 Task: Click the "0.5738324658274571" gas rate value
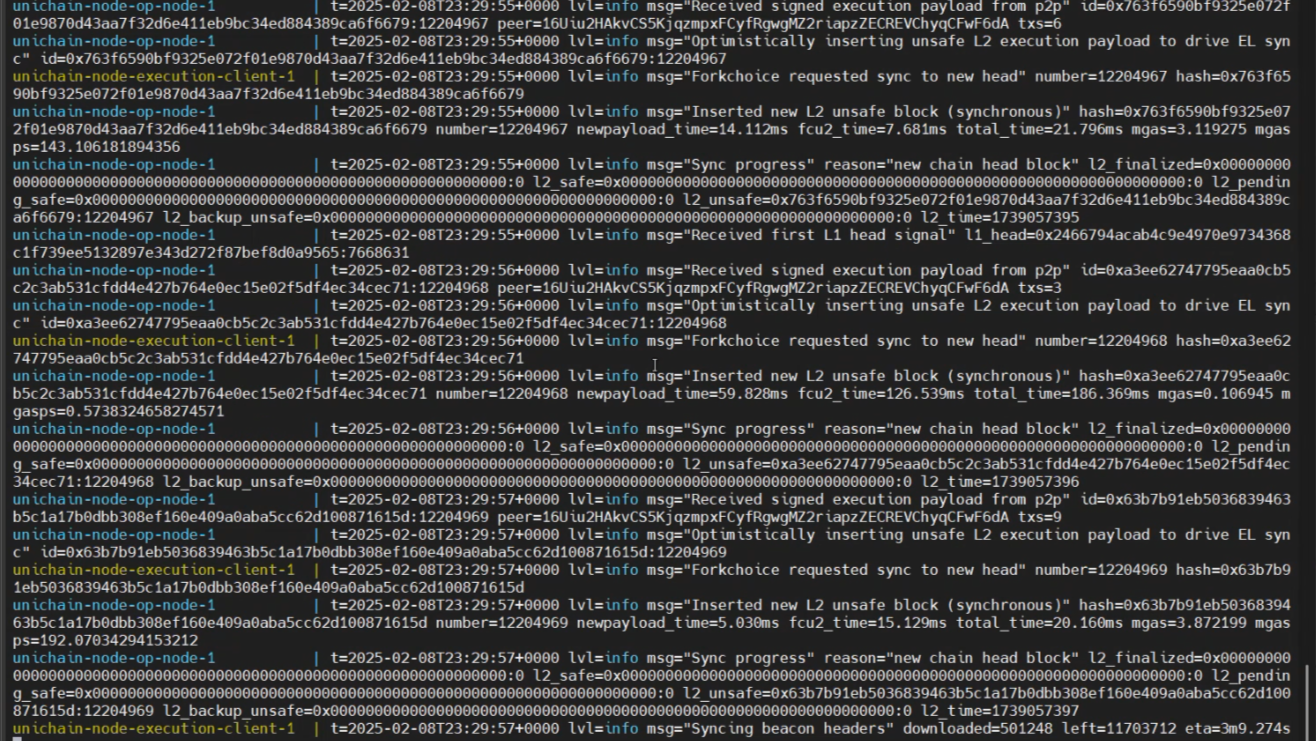[x=146, y=411]
